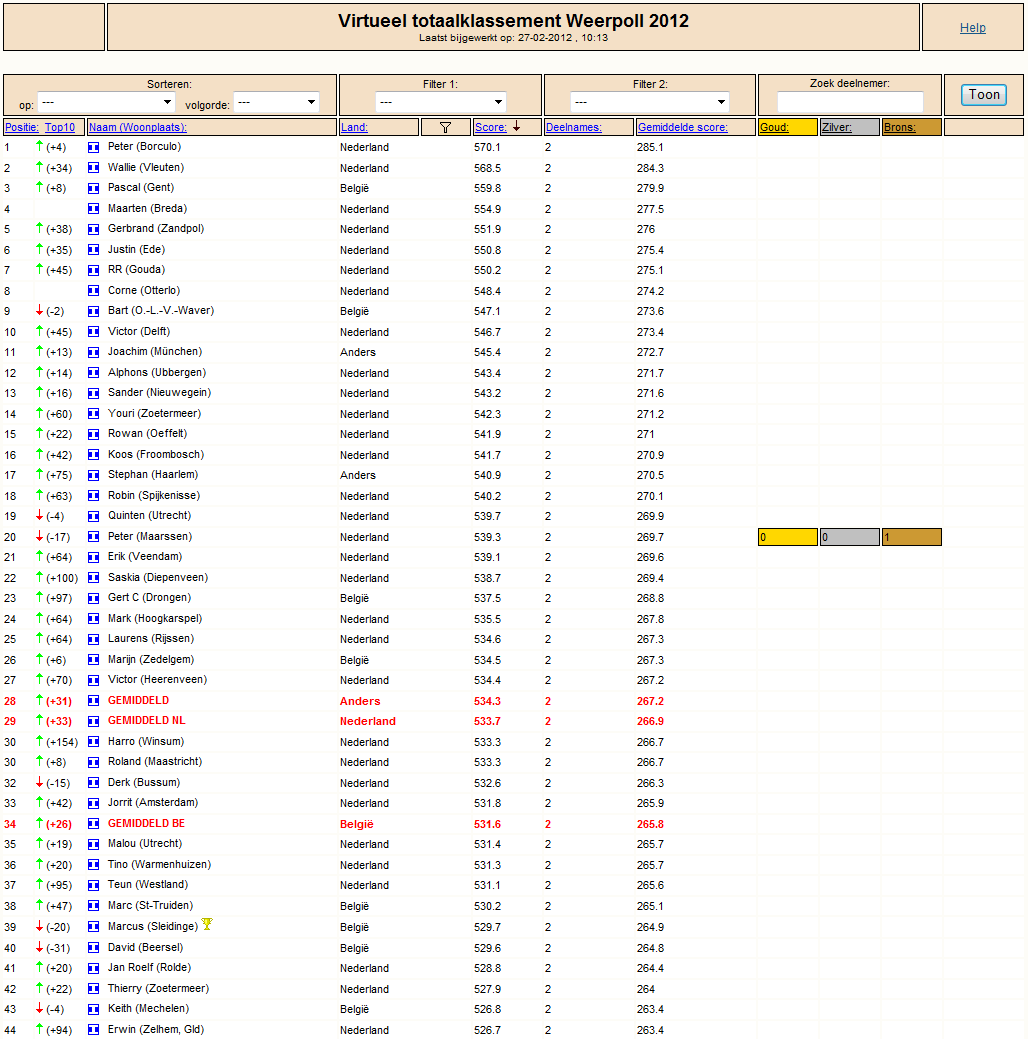Click the Top10 header link
The image size is (1028, 1039).
pyautogui.click(x=60, y=127)
